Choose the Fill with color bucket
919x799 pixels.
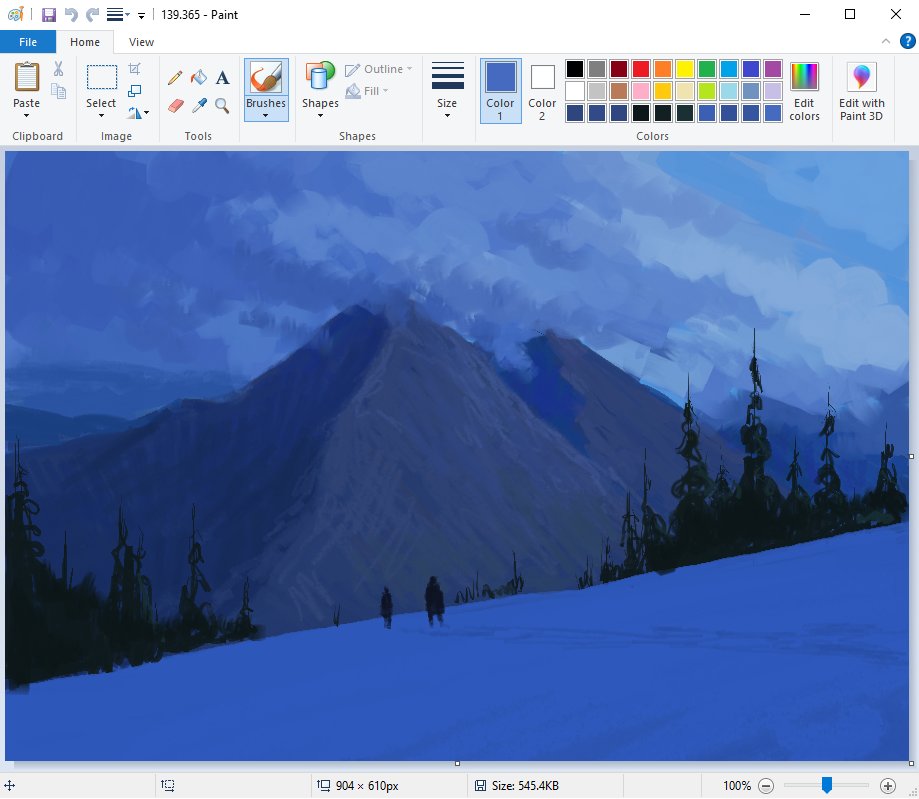pos(199,78)
